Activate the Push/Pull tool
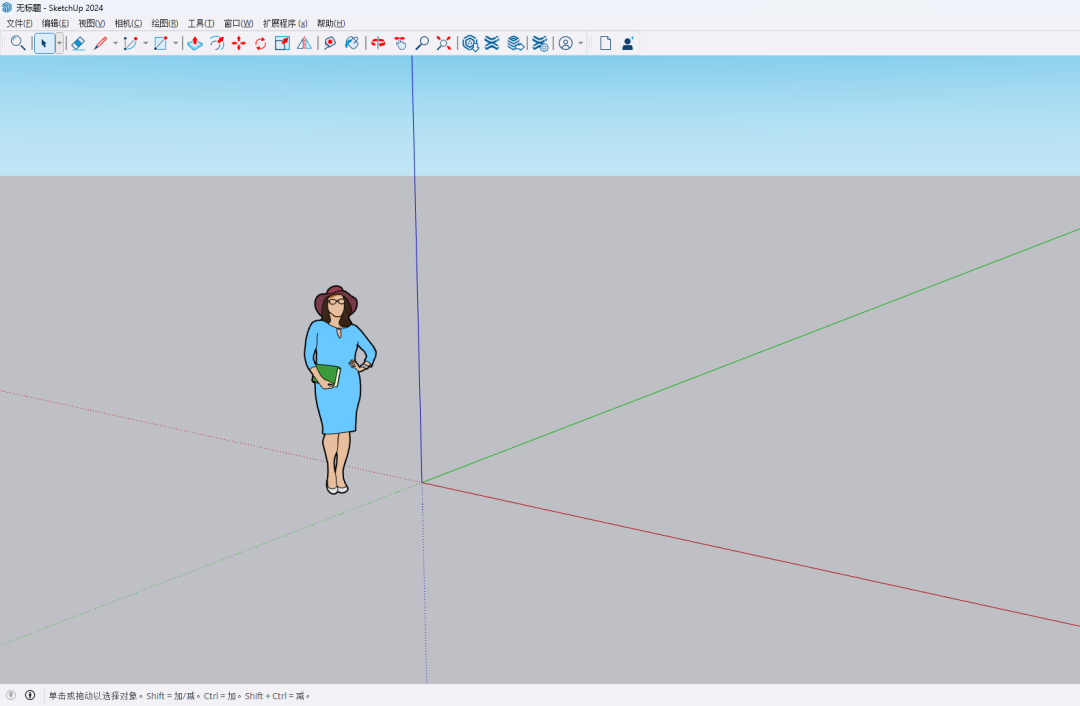The width and height of the screenshot is (1080, 706). point(195,43)
